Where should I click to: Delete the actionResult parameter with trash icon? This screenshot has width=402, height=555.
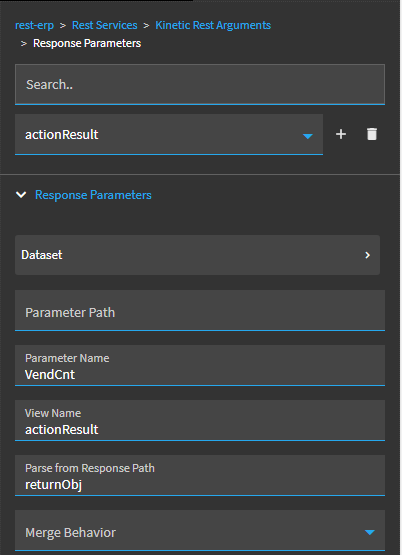click(372, 134)
